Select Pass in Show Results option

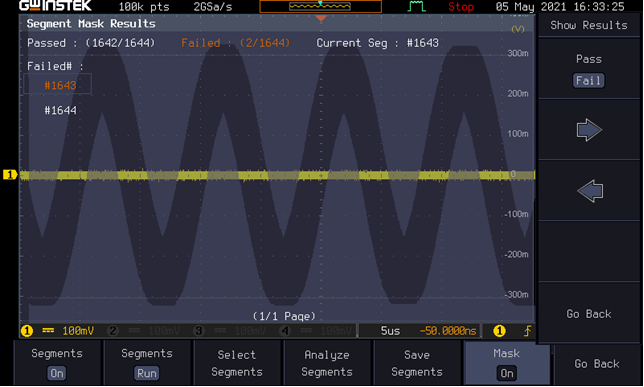(x=589, y=59)
